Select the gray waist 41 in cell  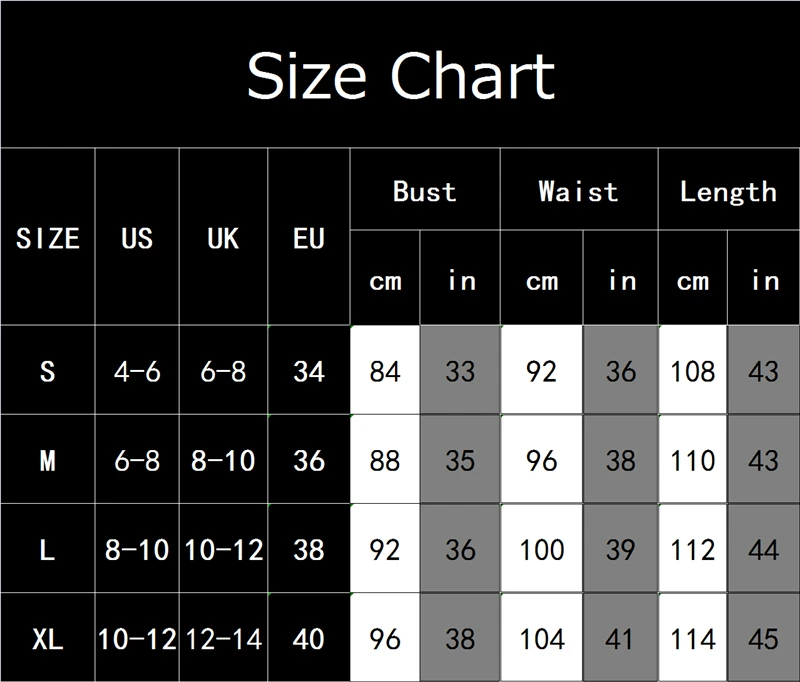tap(620, 638)
